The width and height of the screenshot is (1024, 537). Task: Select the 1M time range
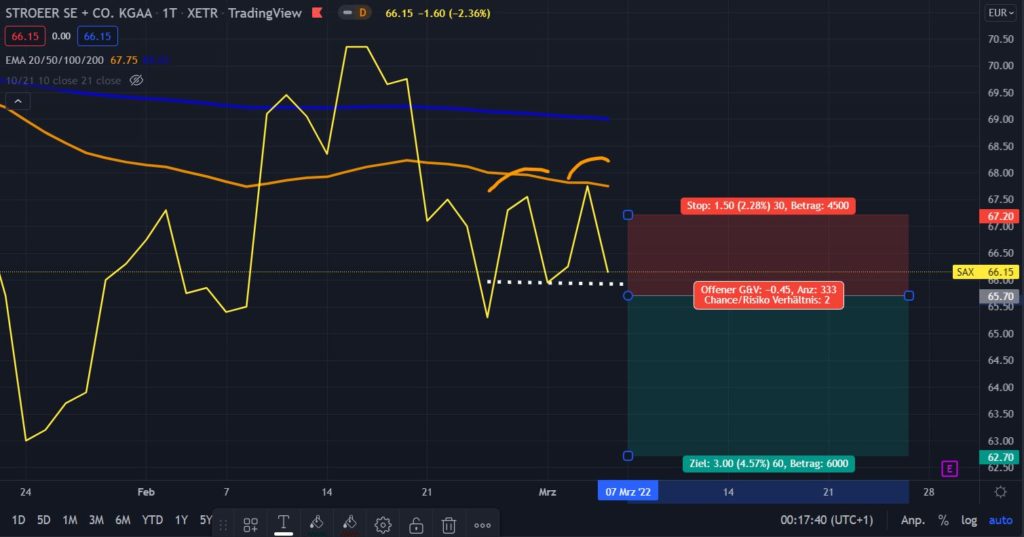coord(70,520)
